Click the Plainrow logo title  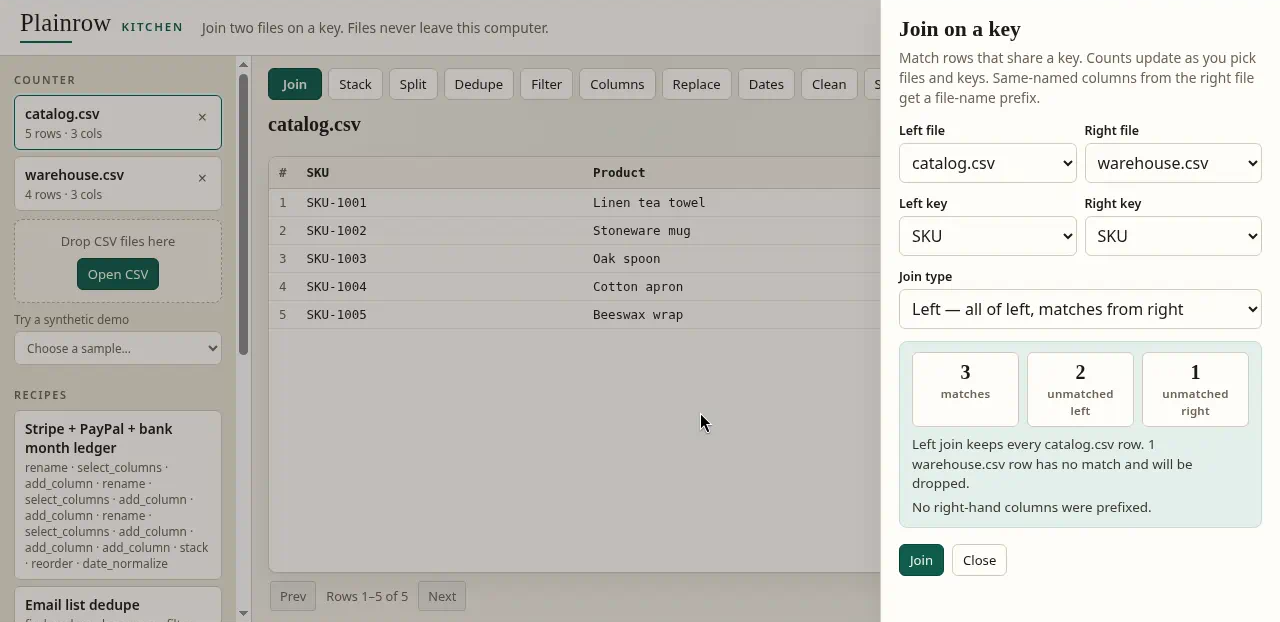65,23
